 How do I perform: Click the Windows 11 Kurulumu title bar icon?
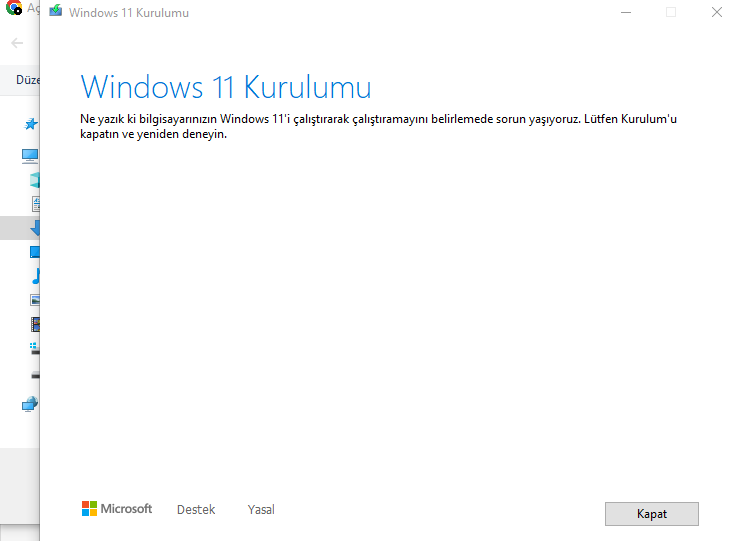coord(55,10)
